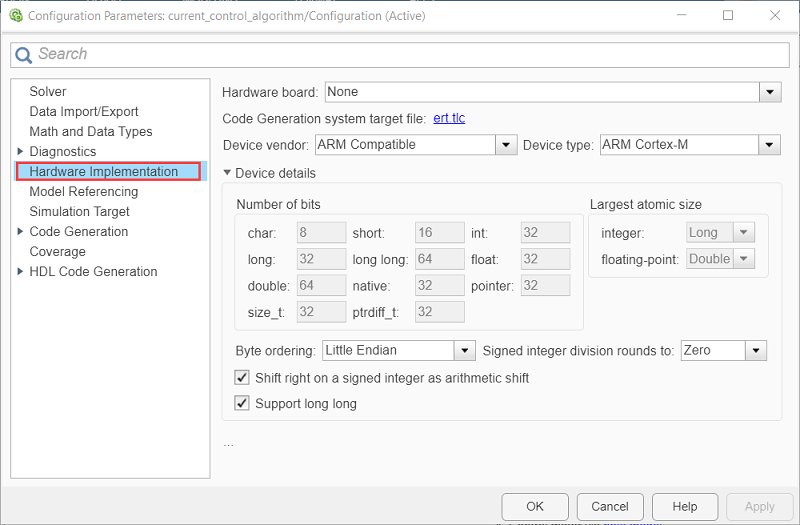The height and width of the screenshot is (525, 800).
Task: Enable Shift right as arithmetic shift checkbox
Action: click(241, 378)
